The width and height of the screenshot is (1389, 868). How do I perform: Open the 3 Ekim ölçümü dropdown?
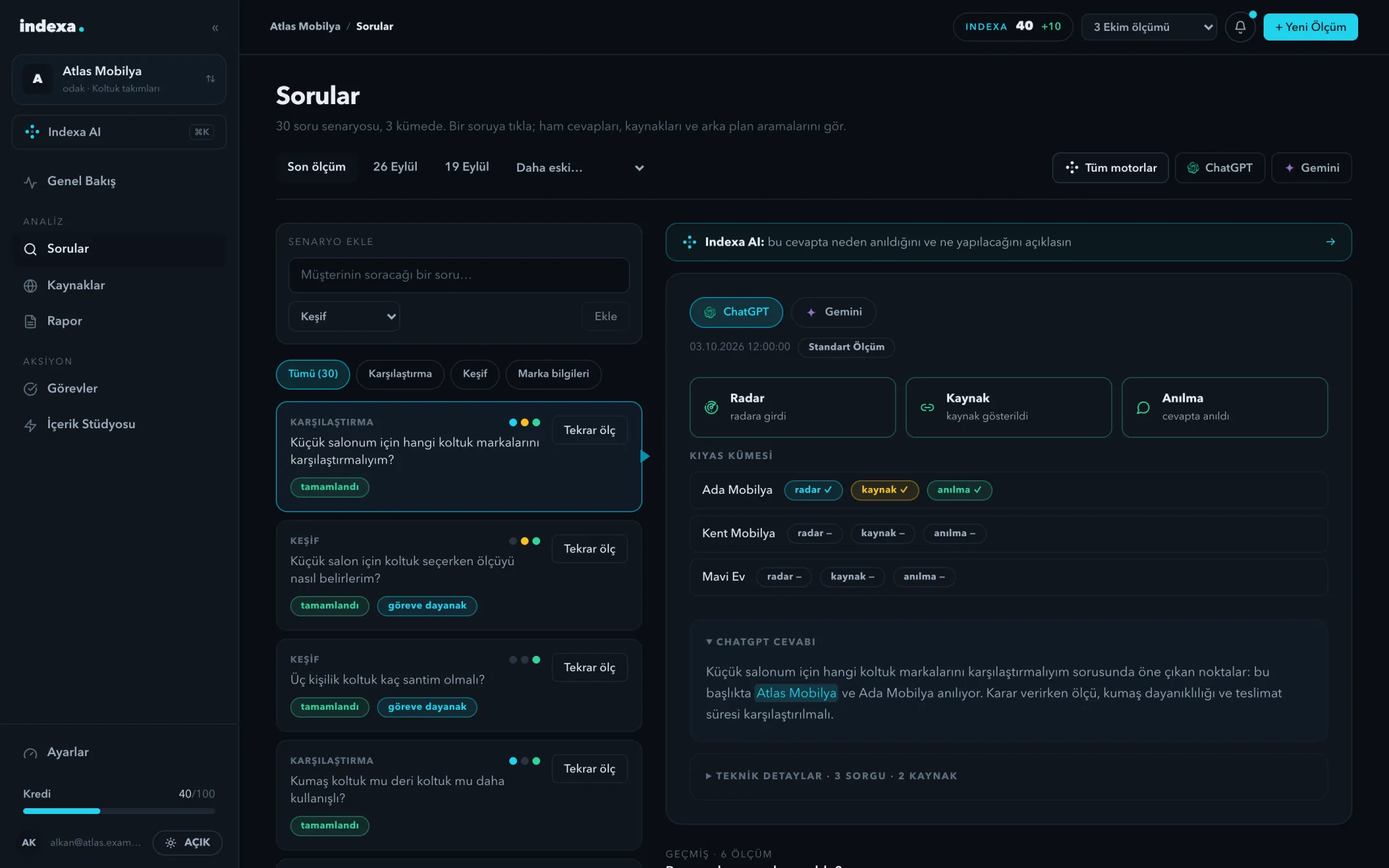tap(1149, 27)
